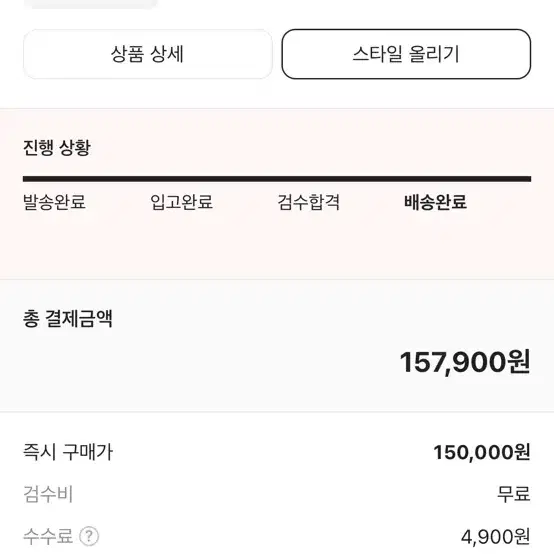Open the 수수료 help question-mark icon
The image size is (554, 554).
[89, 536]
